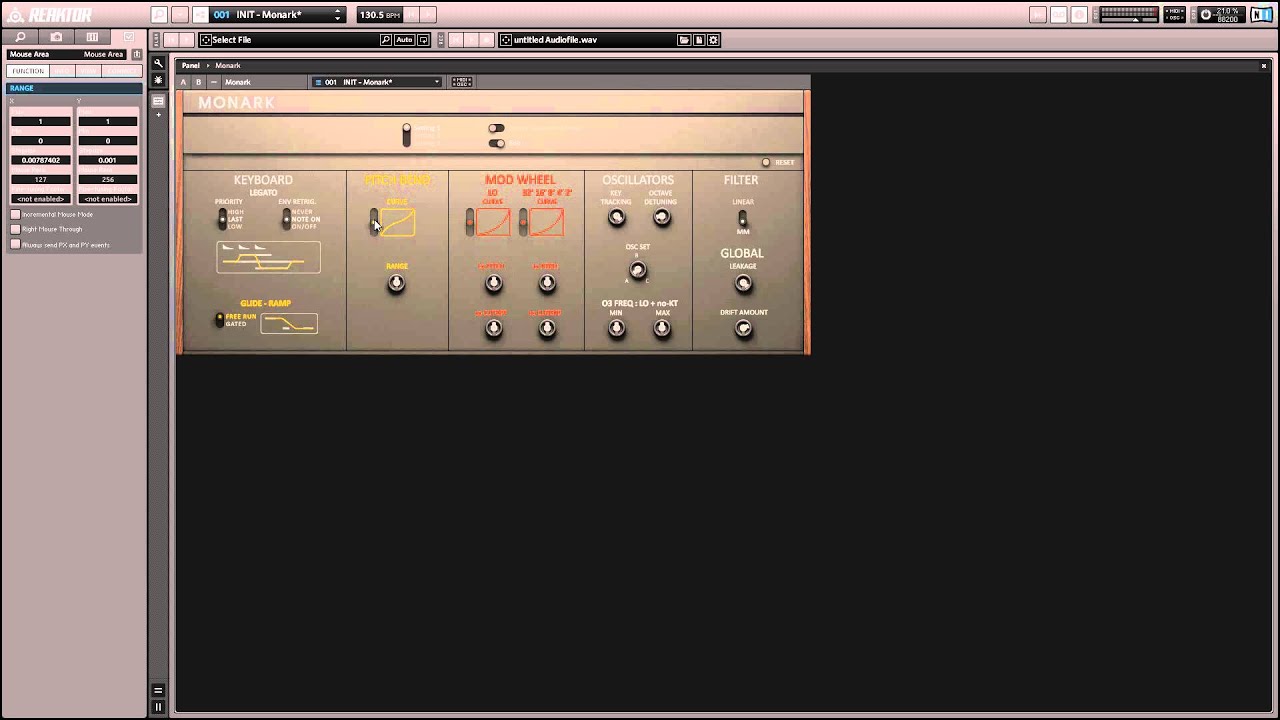Viewport: 1280px width, 720px height.
Task: Click the open folder icon in recorder
Action: tap(684, 40)
